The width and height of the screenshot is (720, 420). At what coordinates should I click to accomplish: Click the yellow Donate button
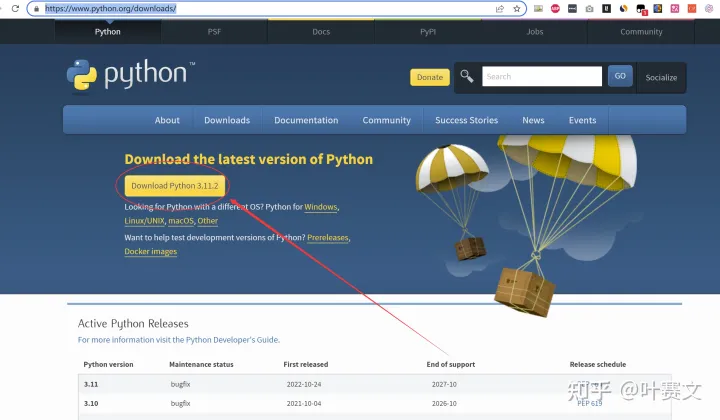(x=430, y=77)
